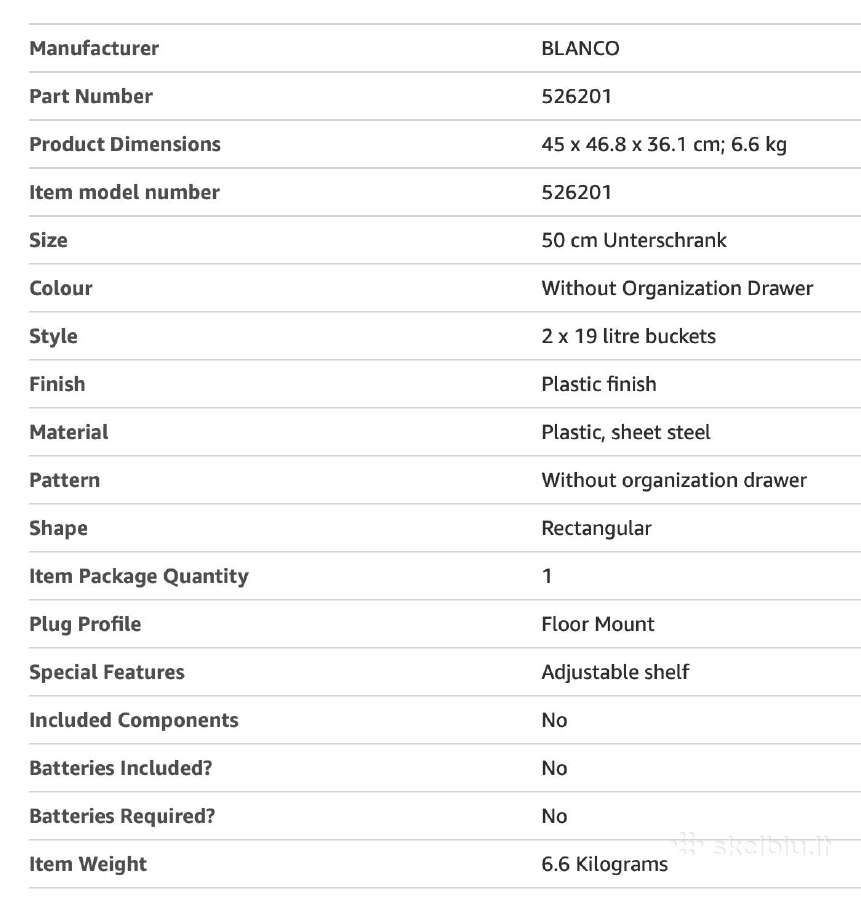Click the Floor Mount plug profile value
Screen dimensions: 861x900
(598, 624)
